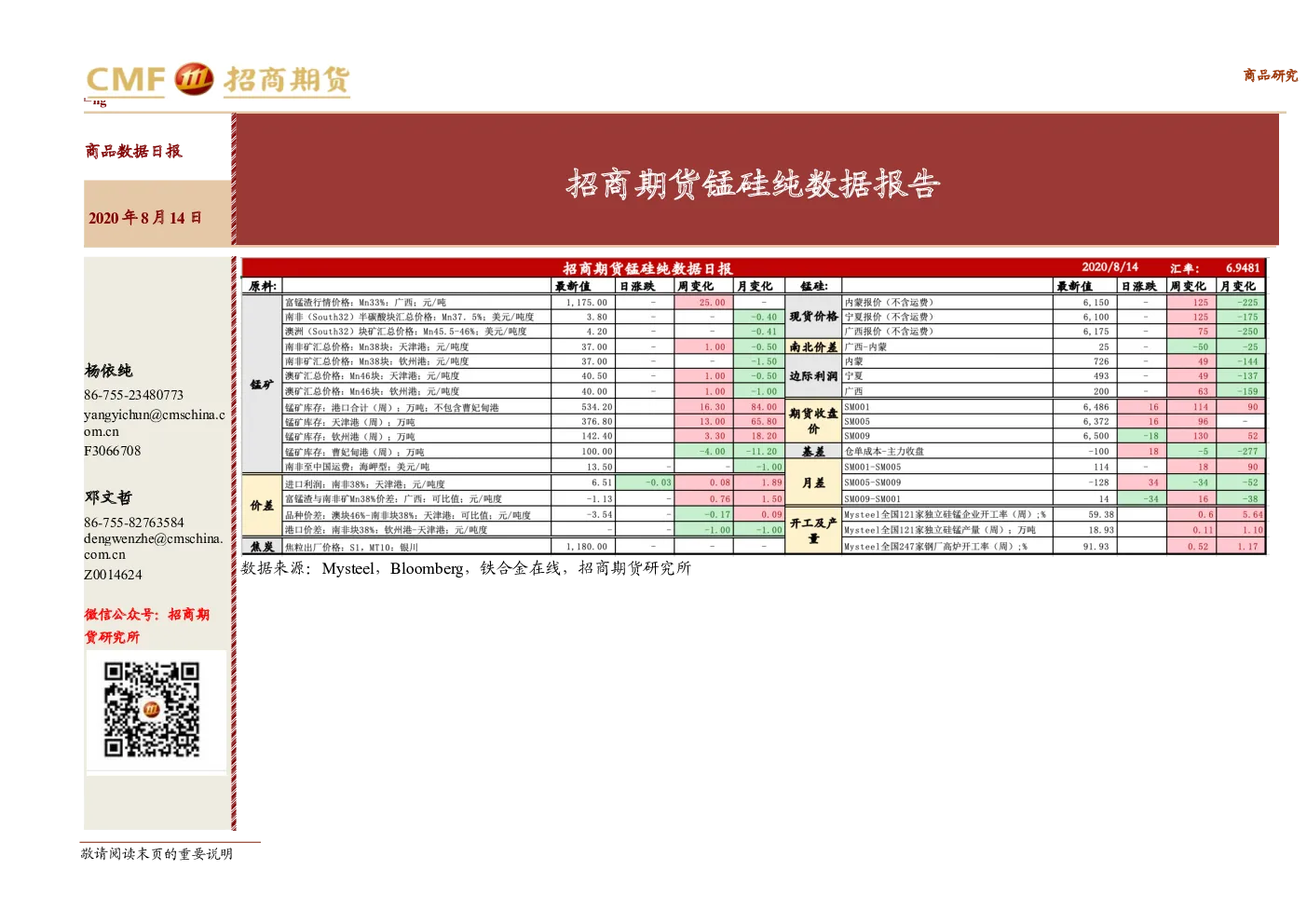This screenshot has width=1307, height=924.
Task: Click the 仓单成本-主力收盘 row label
Action: (x=884, y=452)
